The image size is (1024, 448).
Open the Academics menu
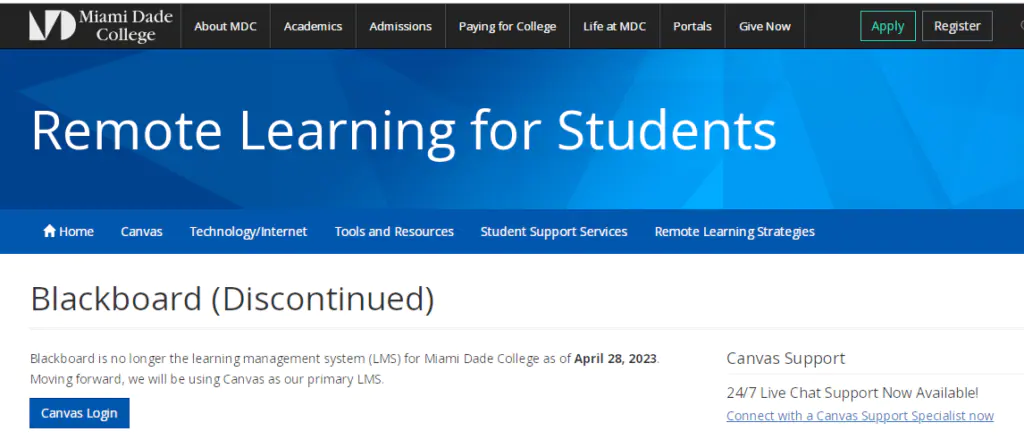click(x=313, y=26)
